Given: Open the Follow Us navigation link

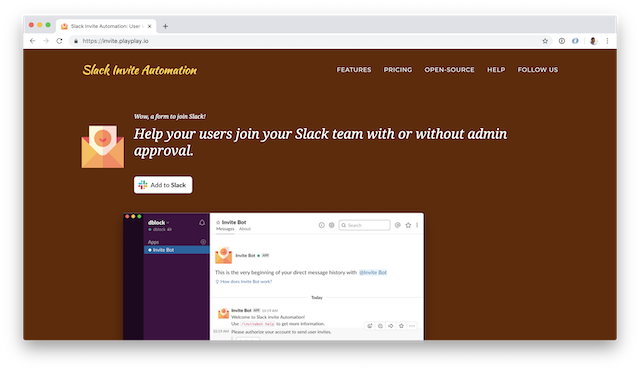Looking at the screenshot, I should tap(538, 70).
